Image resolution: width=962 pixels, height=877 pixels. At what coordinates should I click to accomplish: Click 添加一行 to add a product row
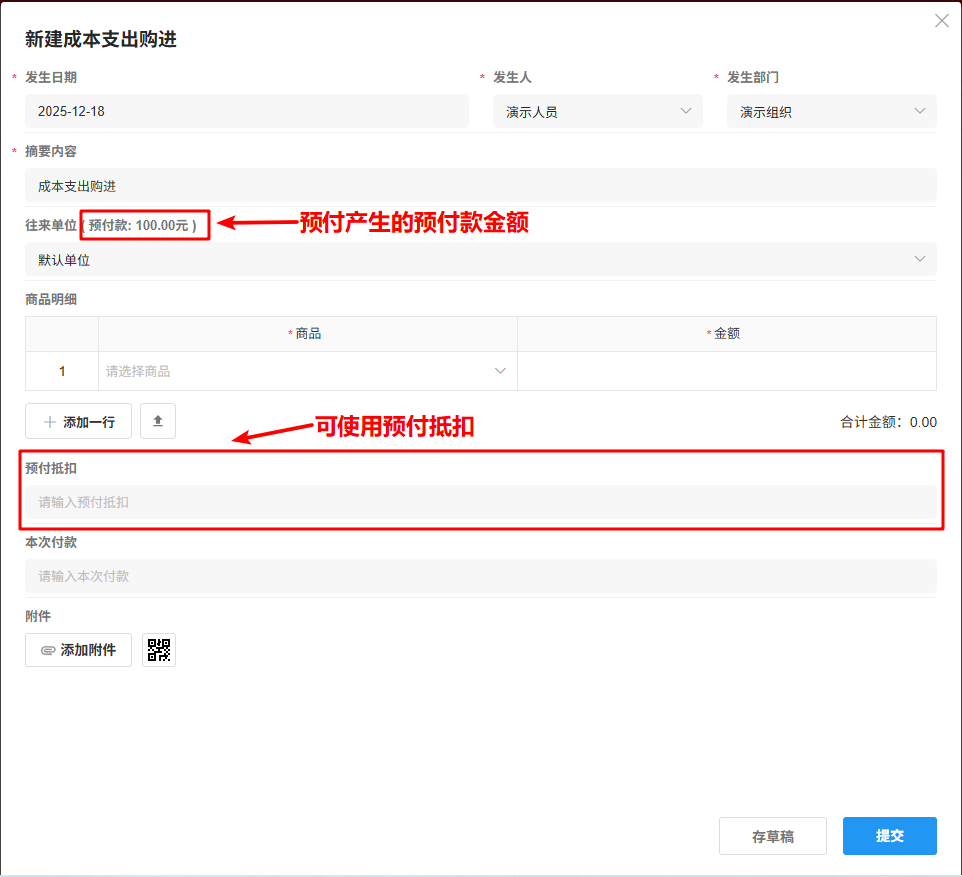(78, 421)
